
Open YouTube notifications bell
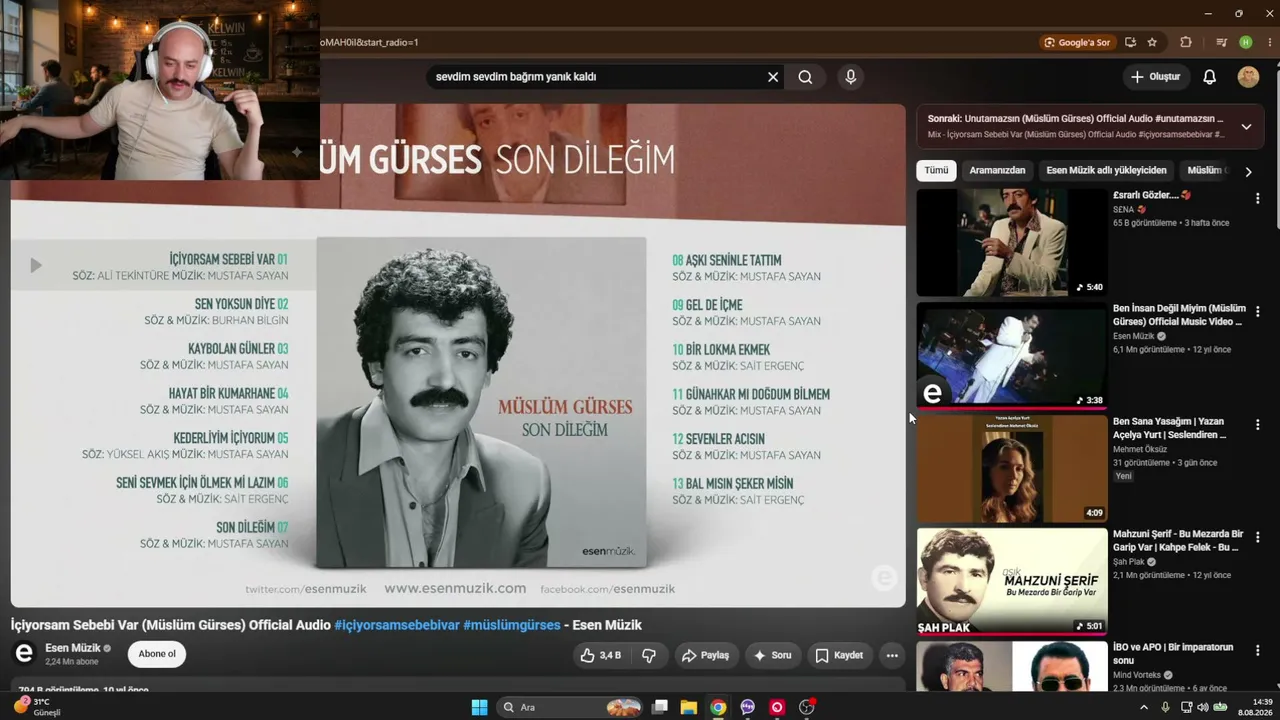[1209, 77]
